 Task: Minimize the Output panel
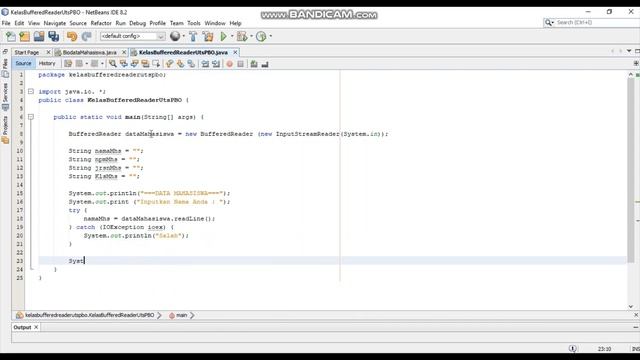coord(636,327)
